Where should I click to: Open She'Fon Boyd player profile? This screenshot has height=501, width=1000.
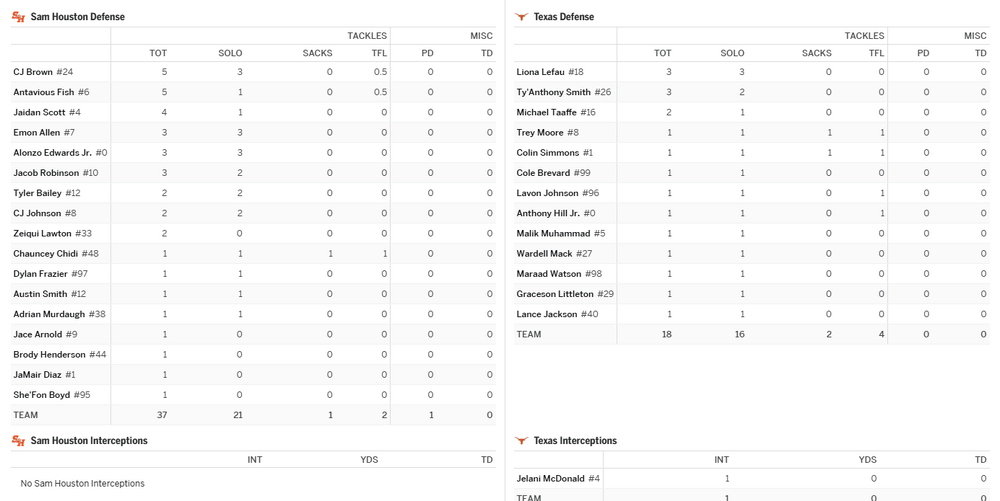(41, 395)
